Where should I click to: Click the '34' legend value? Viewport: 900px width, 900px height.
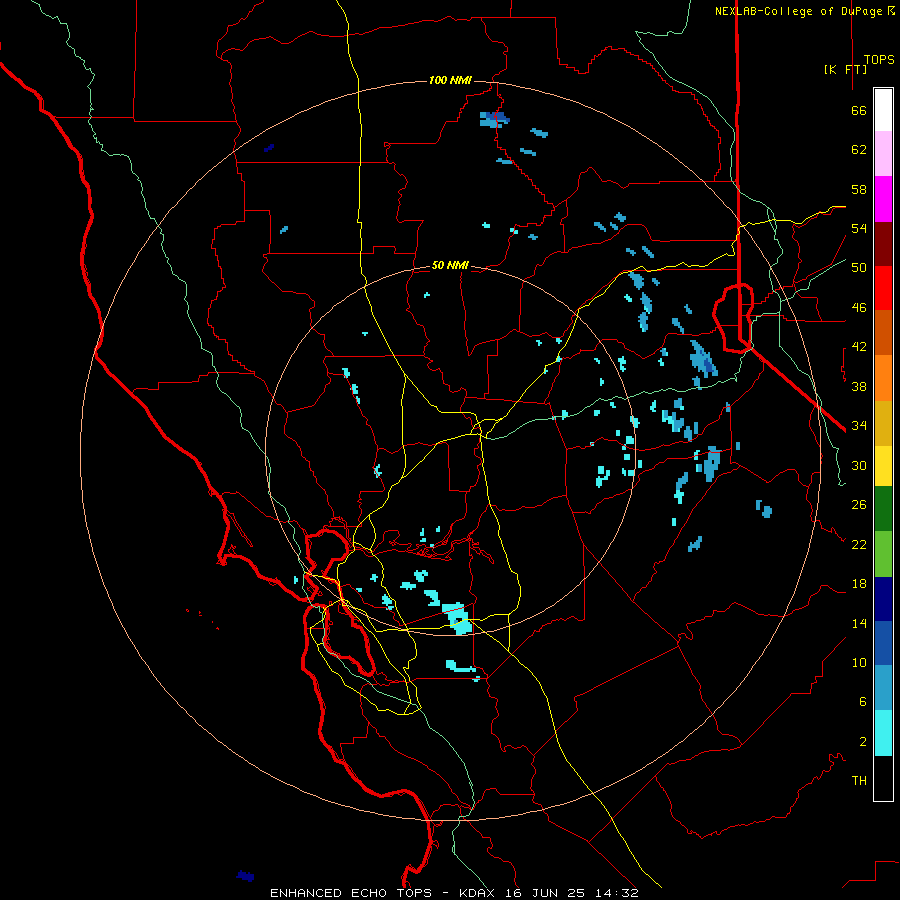[859, 426]
